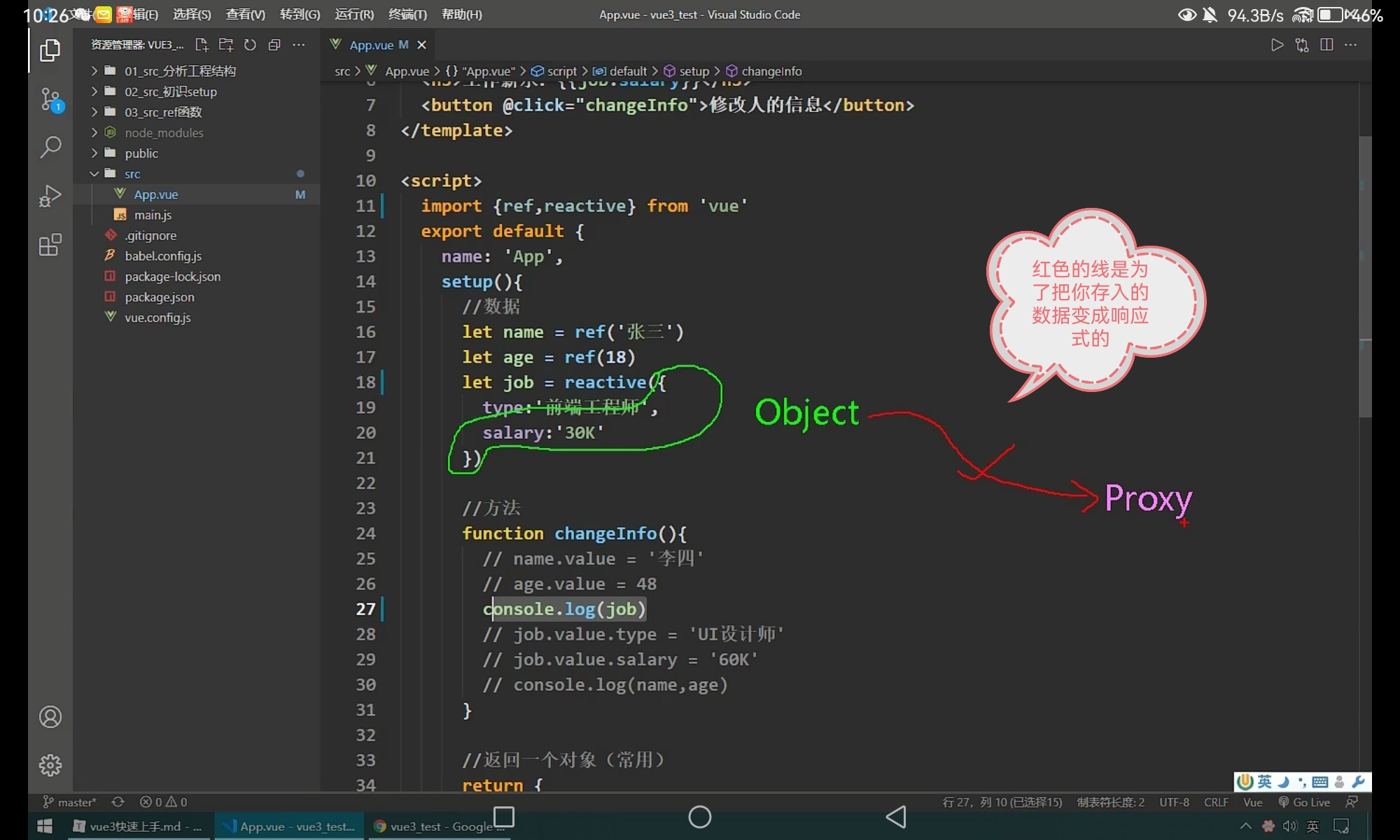Click the master branch status button
Image resolution: width=1400 pixels, height=840 pixels.
click(70, 802)
